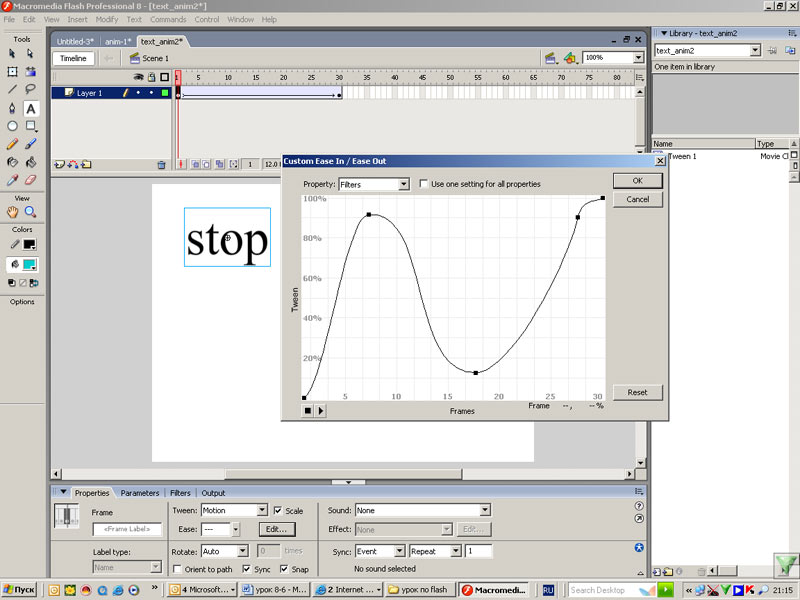Play the ease curve preview
Screen dimensions: 800x600
click(321, 410)
